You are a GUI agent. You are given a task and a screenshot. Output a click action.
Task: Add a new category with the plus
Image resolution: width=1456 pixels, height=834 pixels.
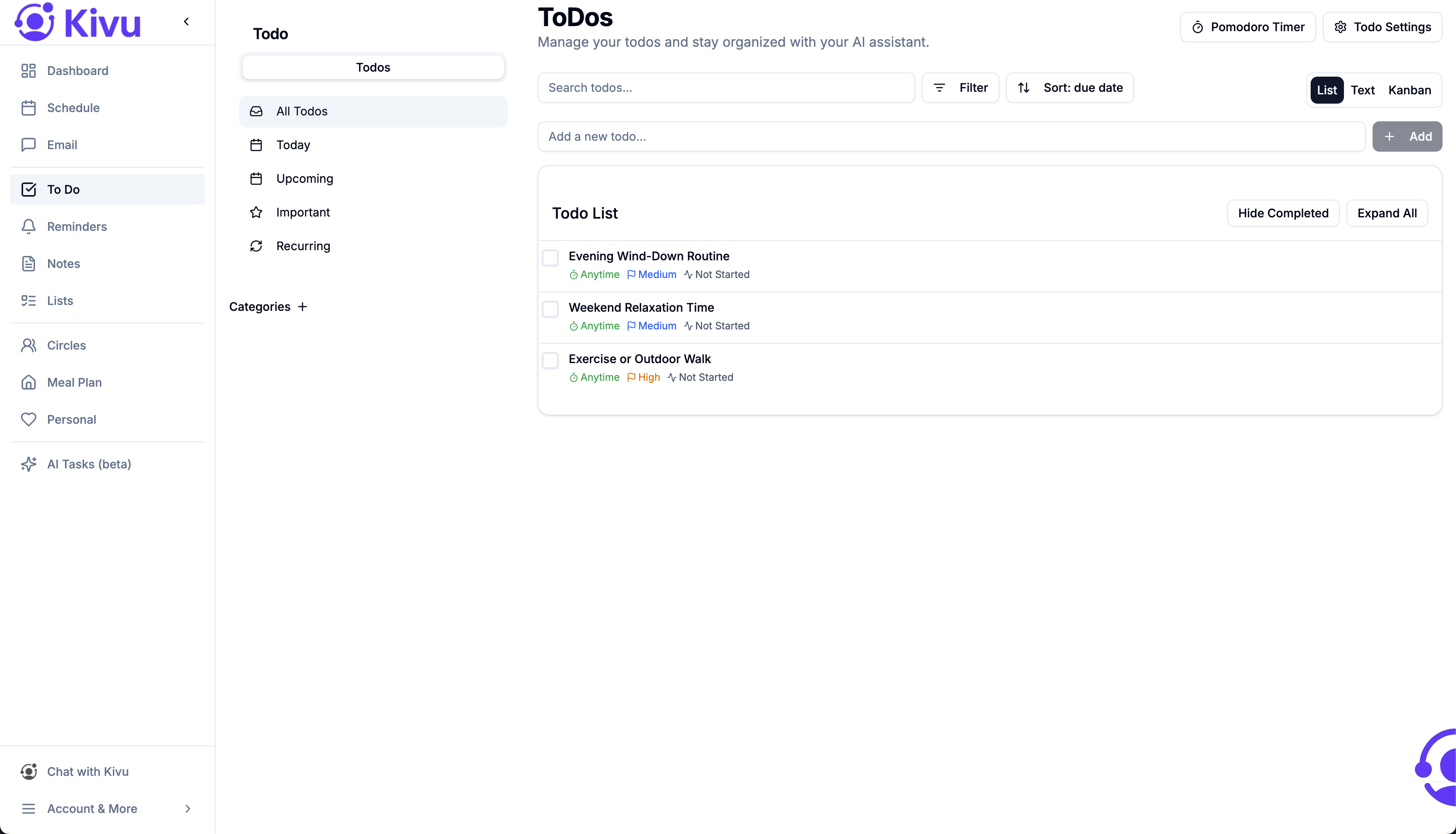[302, 307]
